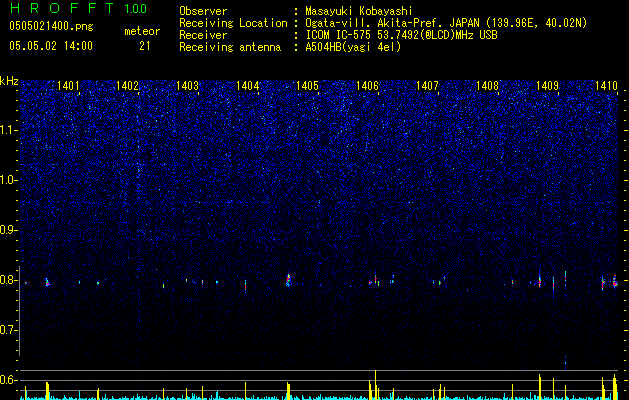Screen dimensions: 629x400
Task: Select the A504HB(yagi 4el) antenna text
Action: [x=353, y=47]
